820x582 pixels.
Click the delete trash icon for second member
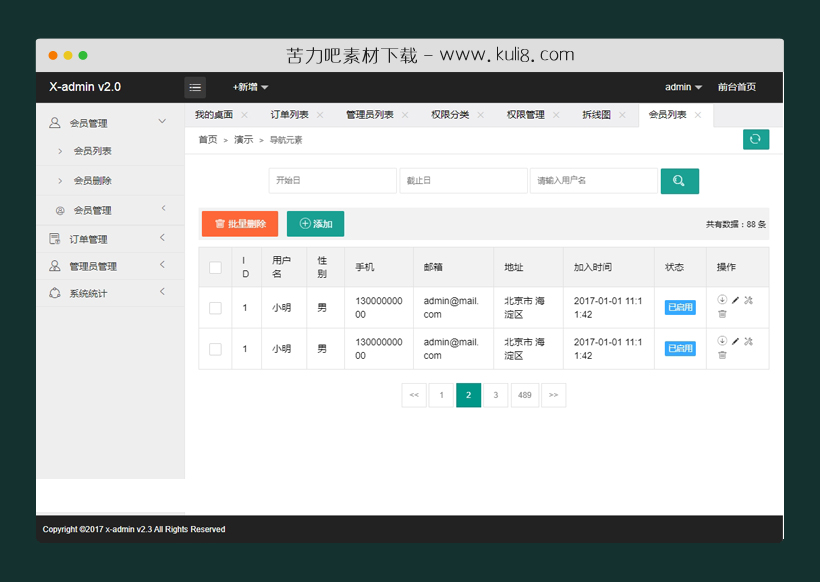pyautogui.click(x=722, y=355)
